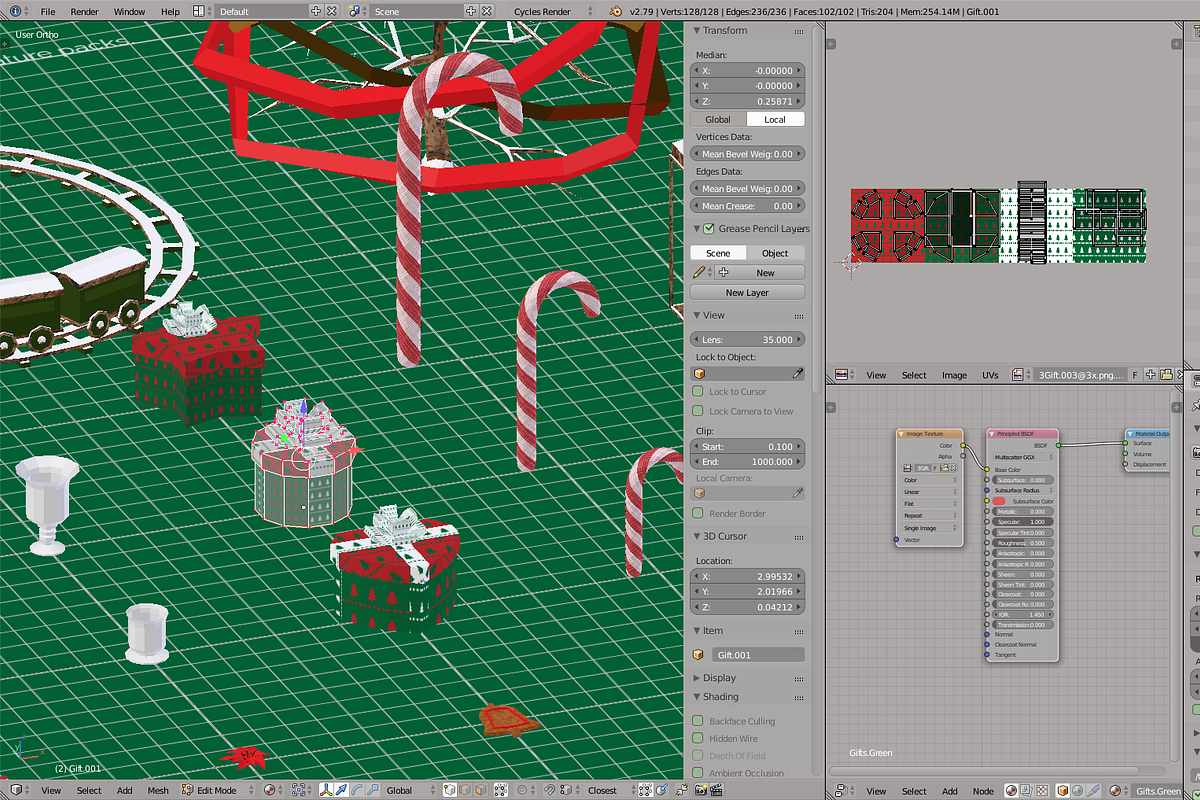
Task: Select the rotate manipulator icon
Action: tap(356, 790)
